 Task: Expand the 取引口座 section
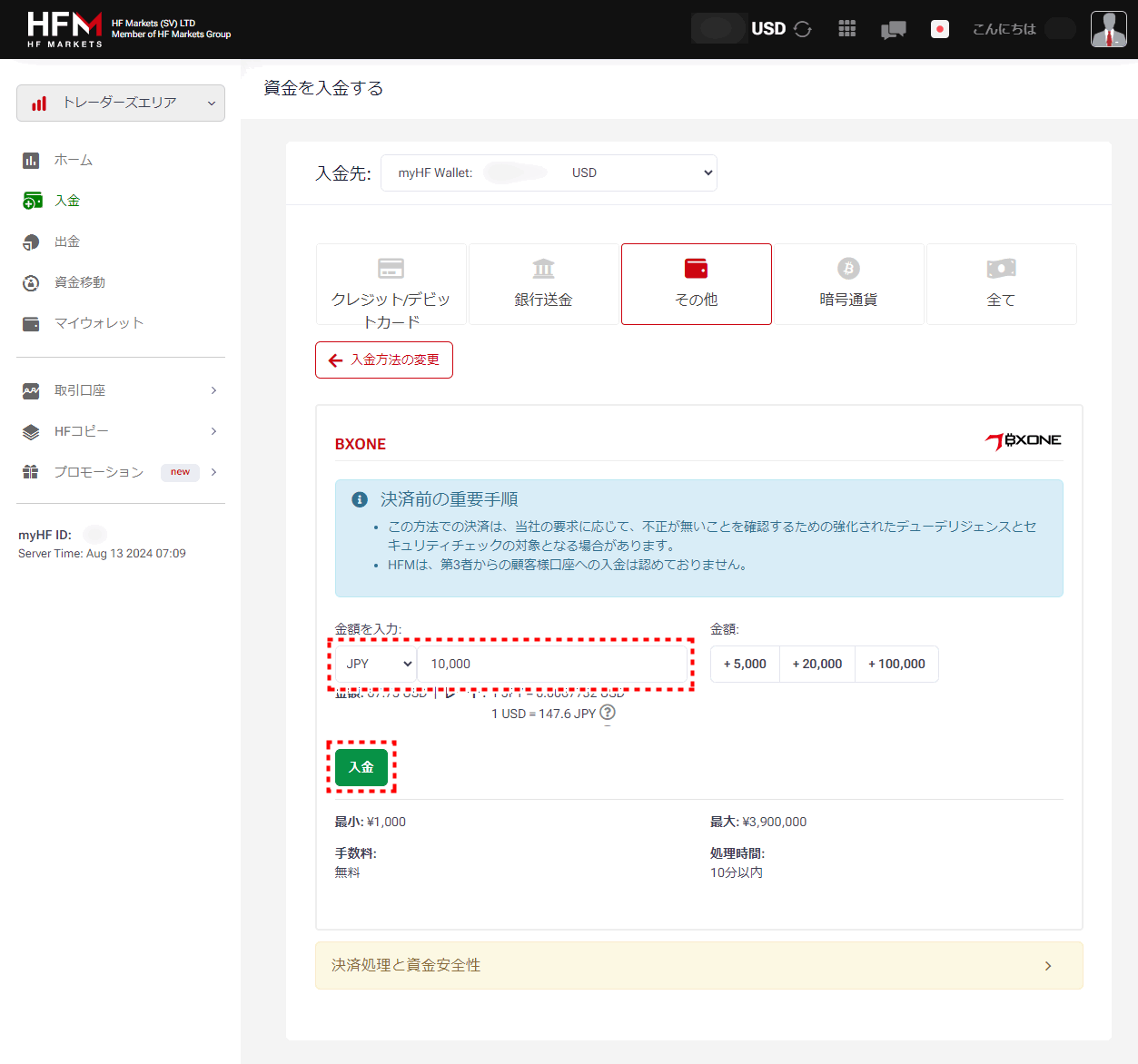coord(121,390)
